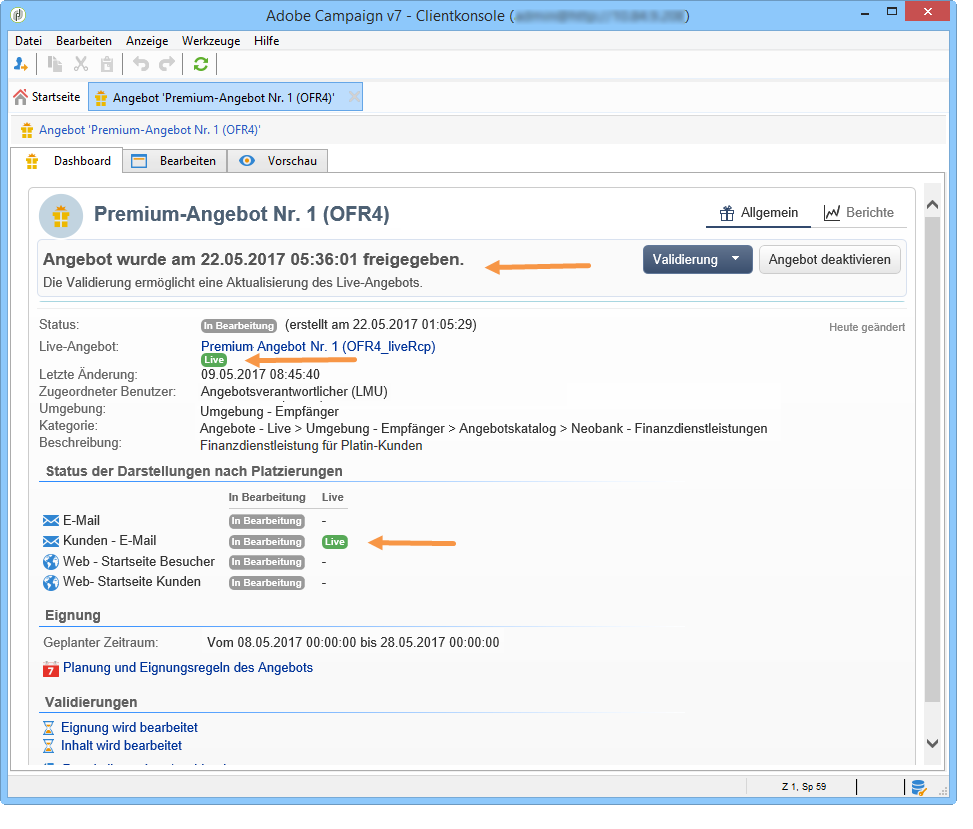Click the scrollbar up arrow
Image resolution: width=973 pixels, height=829 pixels.
[x=932, y=205]
